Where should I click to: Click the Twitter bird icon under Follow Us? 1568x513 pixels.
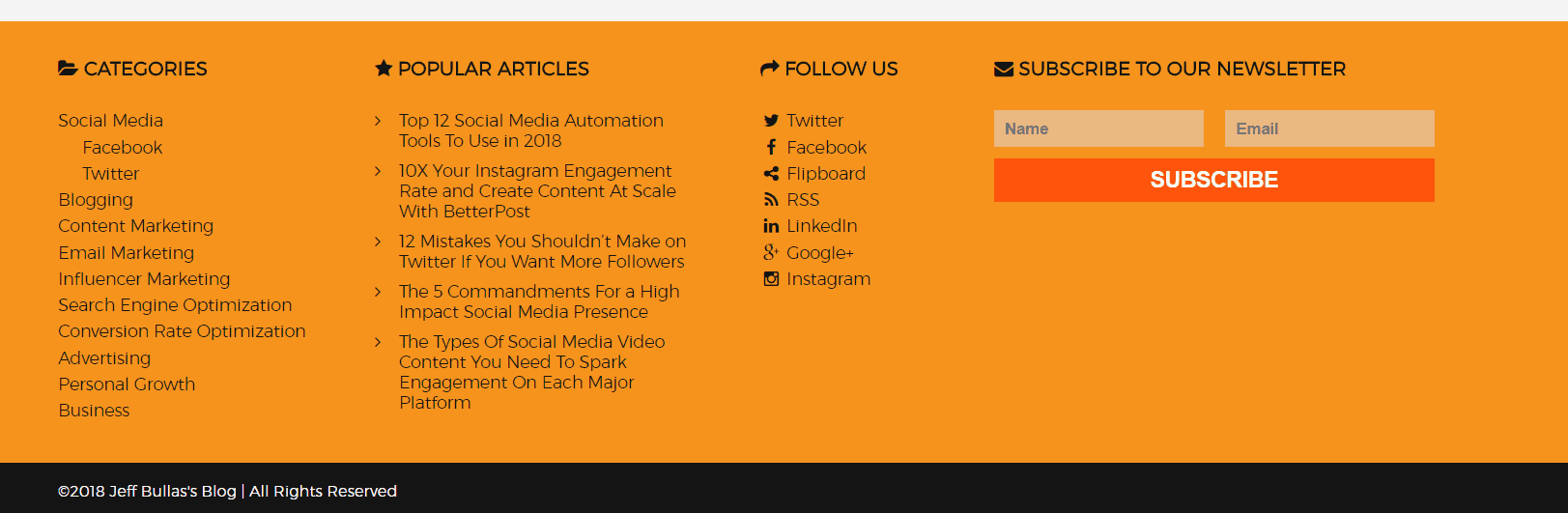771,121
